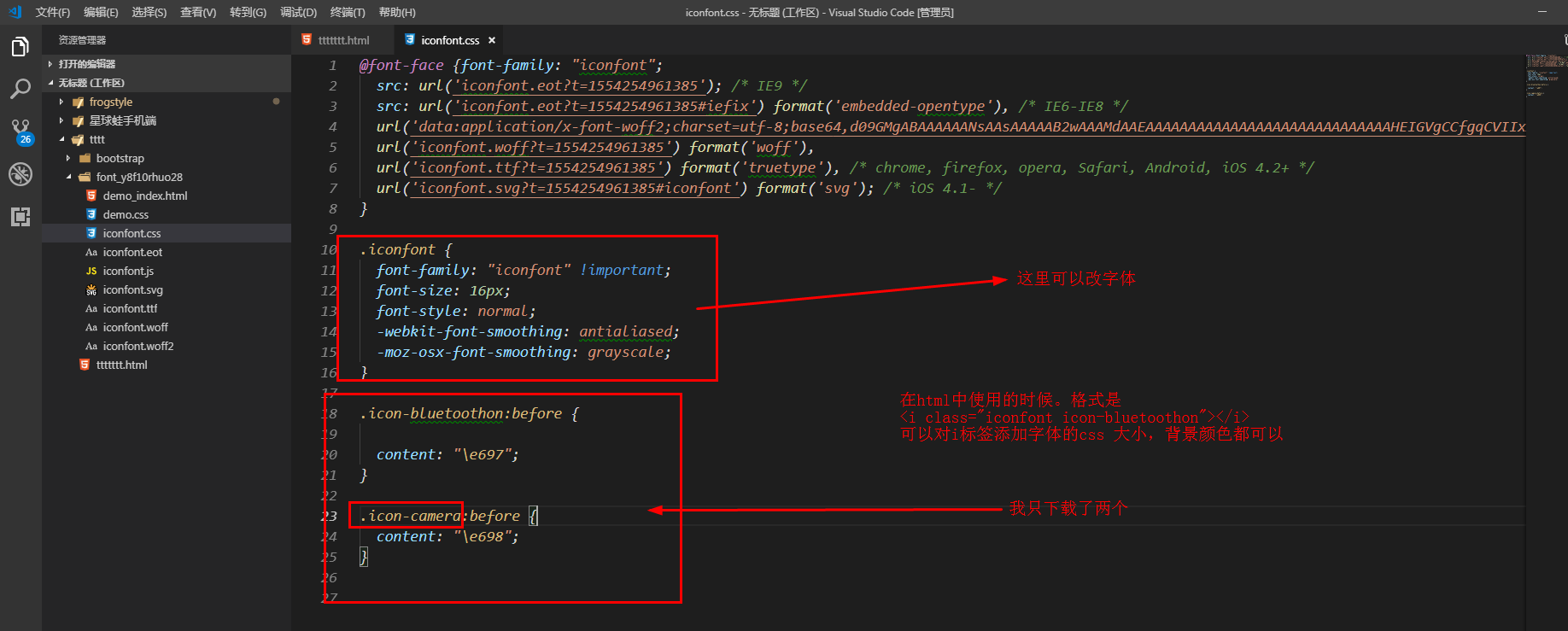Open the 调试(D) menu
This screenshot has width=1568, height=631.
click(x=298, y=12)
